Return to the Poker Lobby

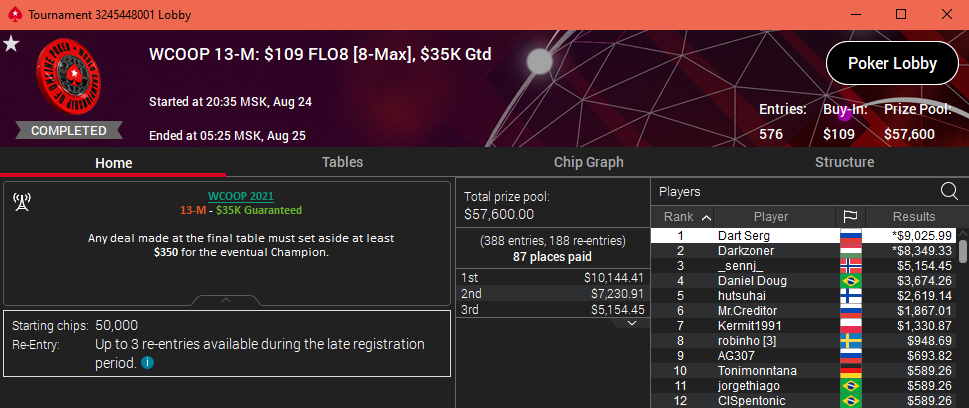[x=892, y=63]
